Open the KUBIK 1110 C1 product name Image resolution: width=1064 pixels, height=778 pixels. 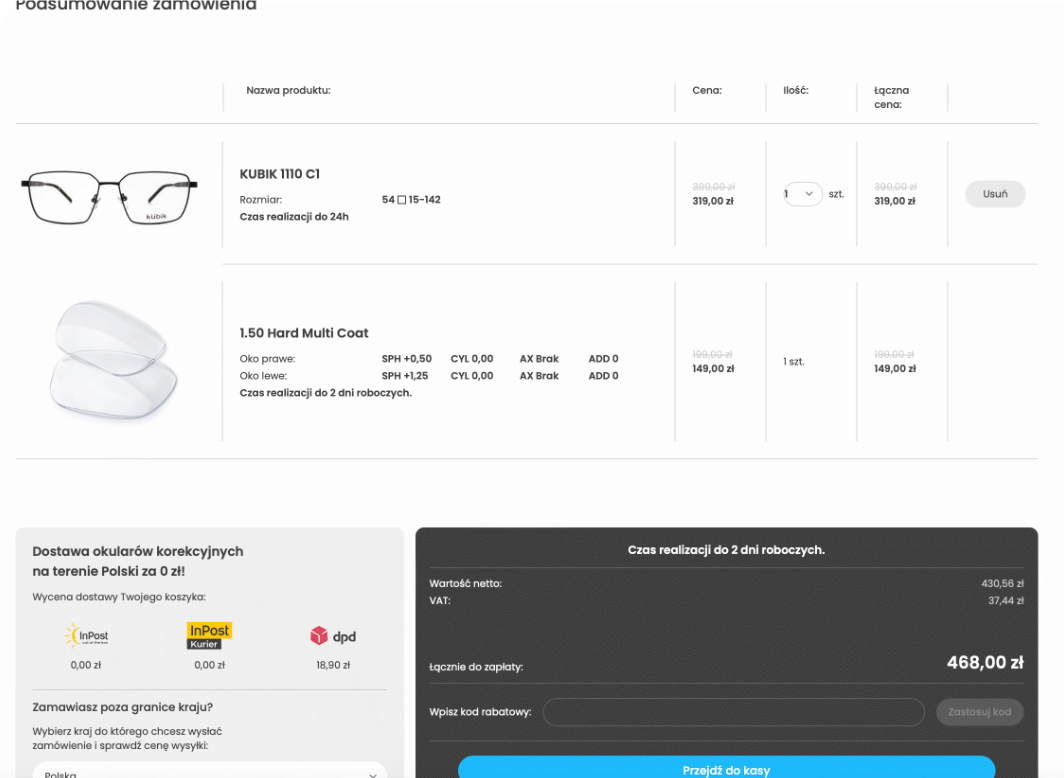pyautogui.click(x=279, y=174)
